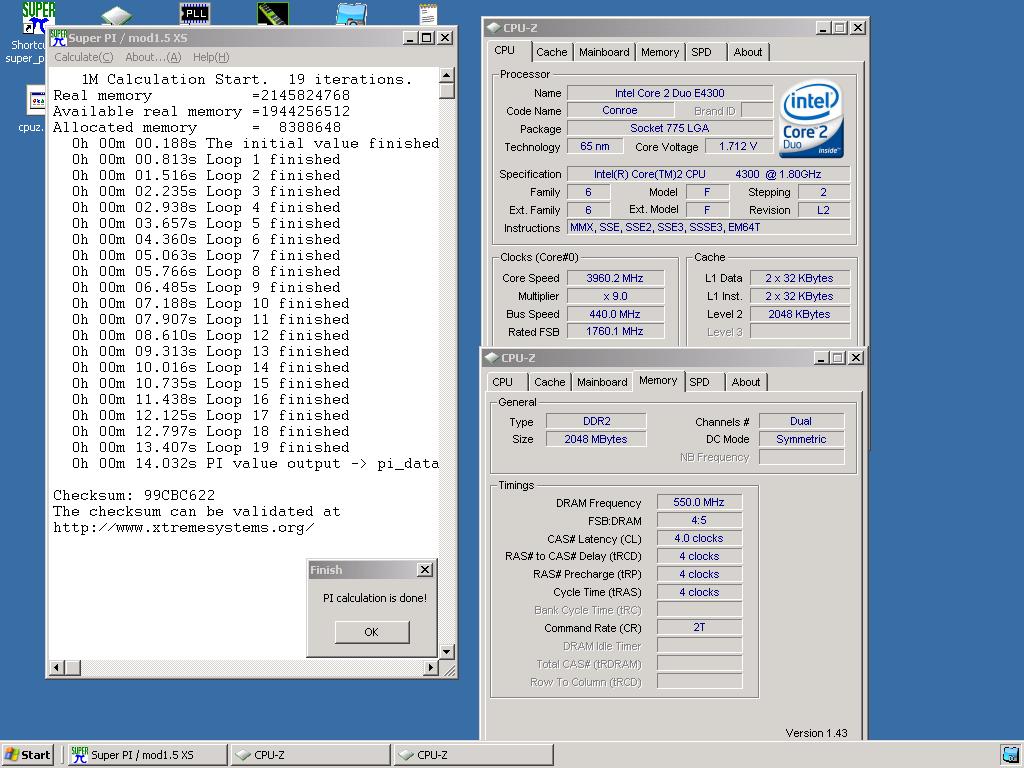Click the top CPU-Z window title icon

click(x=494, y=27)
